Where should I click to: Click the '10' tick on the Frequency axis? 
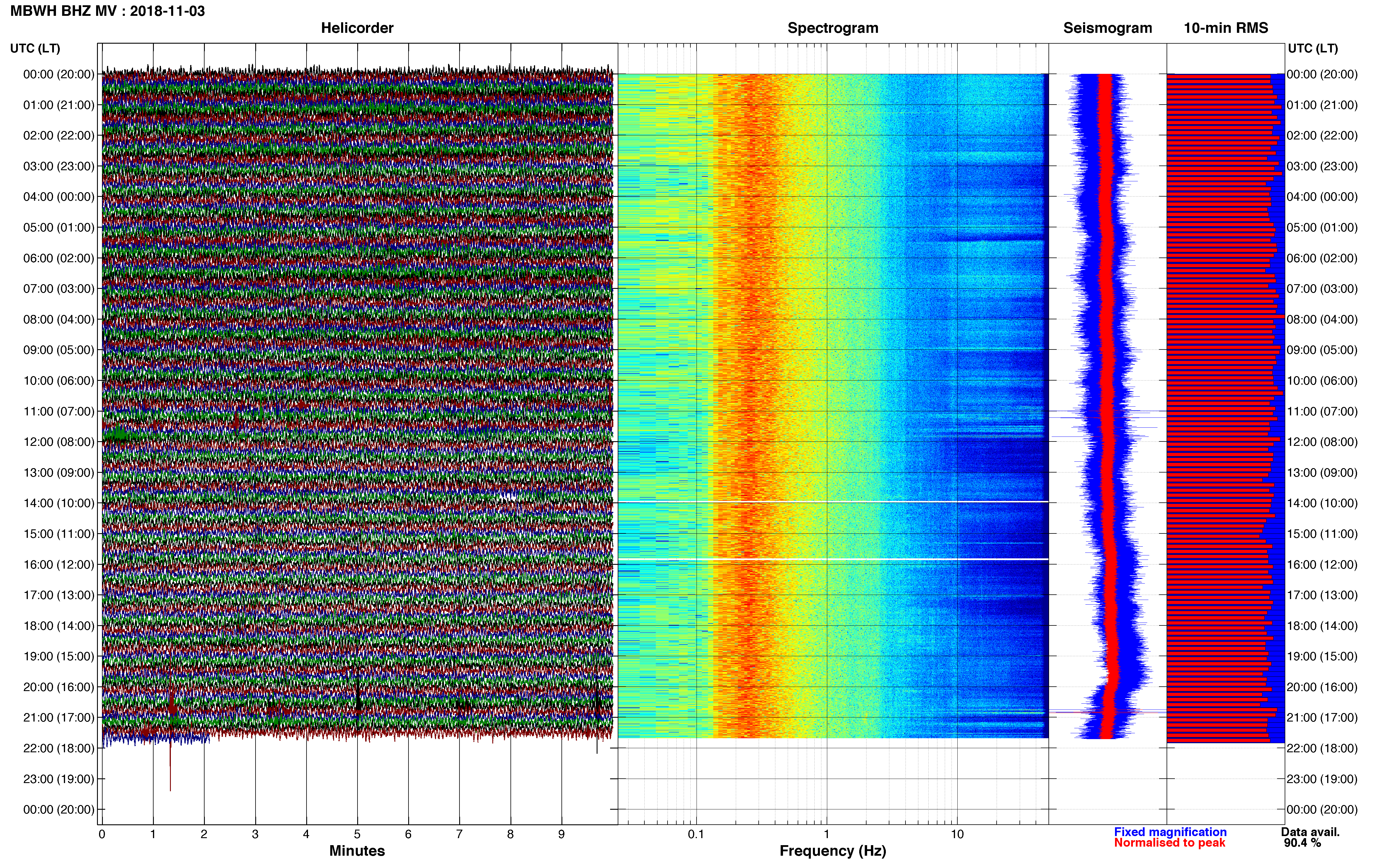pos(957,835)
